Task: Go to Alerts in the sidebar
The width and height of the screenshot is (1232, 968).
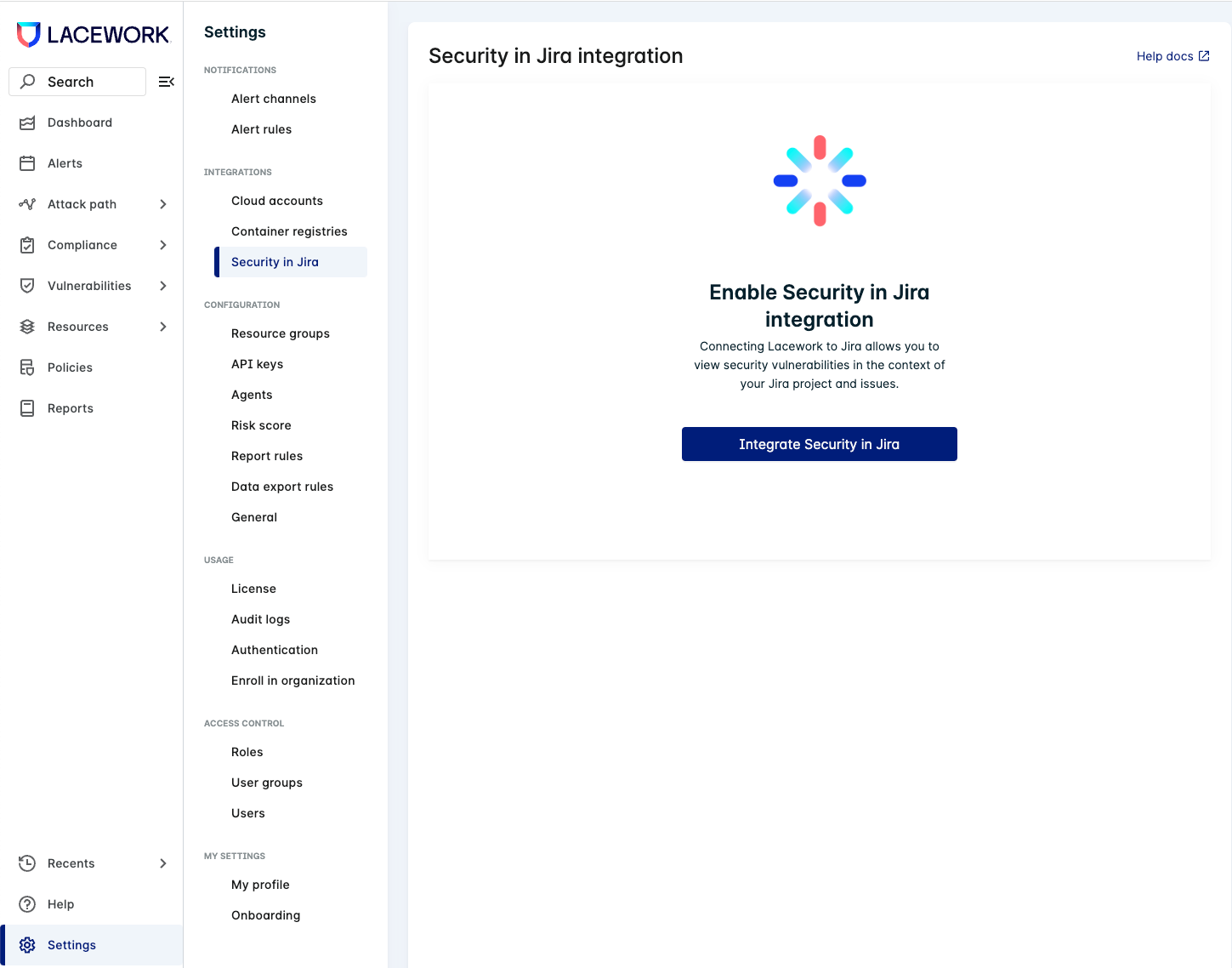Action: click(x=65, y=163)
